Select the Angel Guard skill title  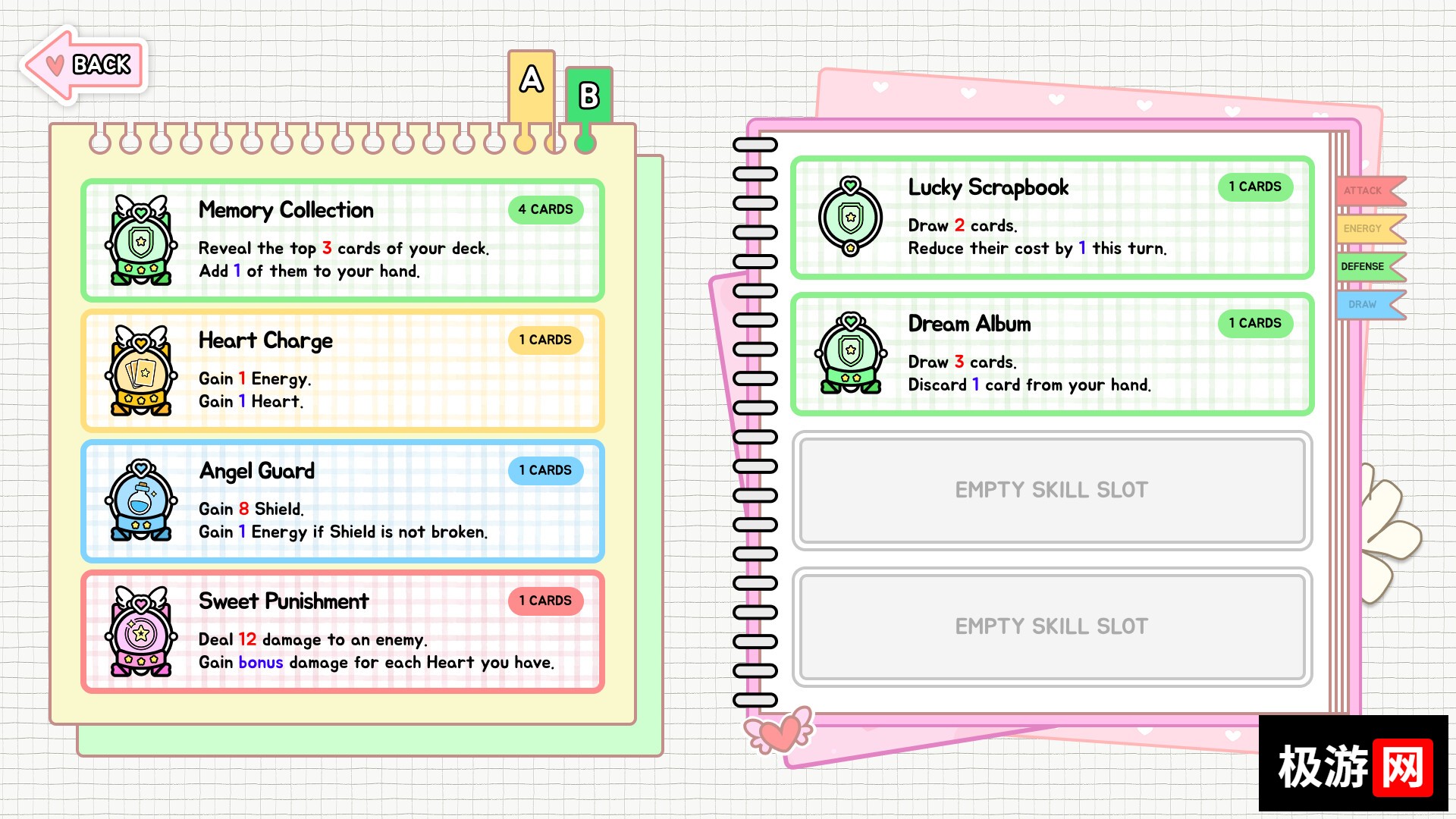257,472
